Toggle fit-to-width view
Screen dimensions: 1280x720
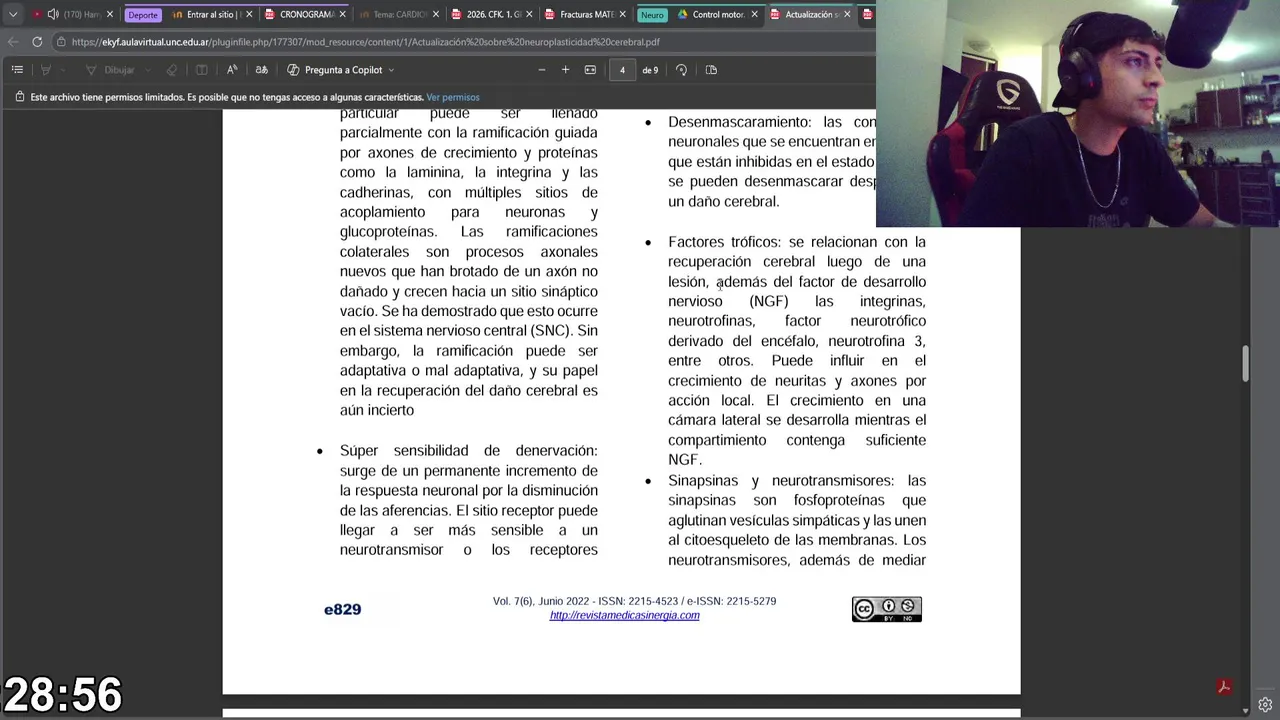tap(590, 70)
